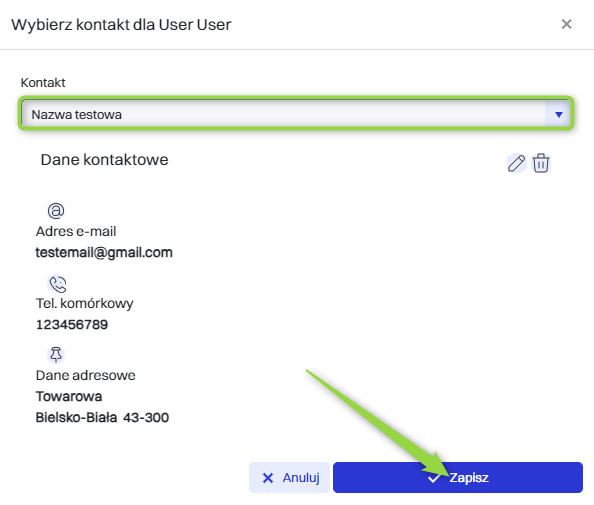The image size is (594, 505).
Task: Click the Kontakt field label
Action: coord(43,83)
